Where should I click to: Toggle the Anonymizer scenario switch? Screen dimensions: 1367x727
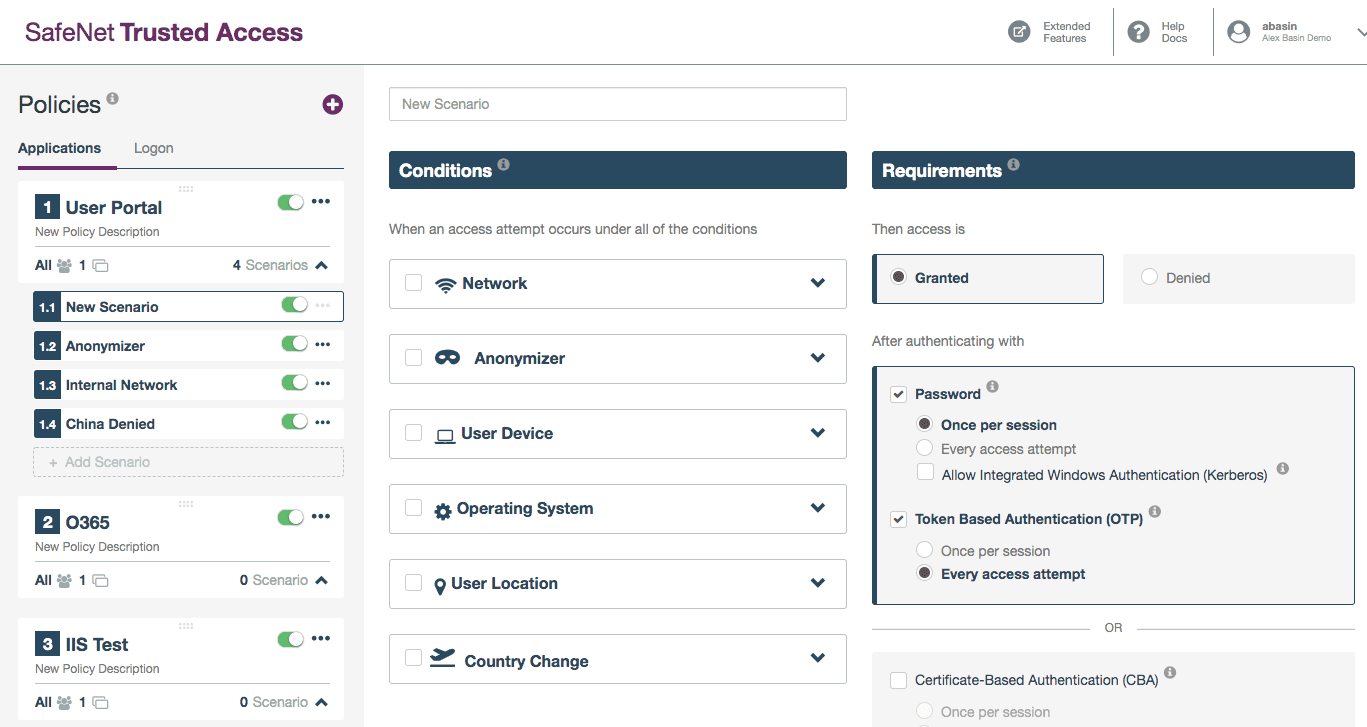pos(294,344)
